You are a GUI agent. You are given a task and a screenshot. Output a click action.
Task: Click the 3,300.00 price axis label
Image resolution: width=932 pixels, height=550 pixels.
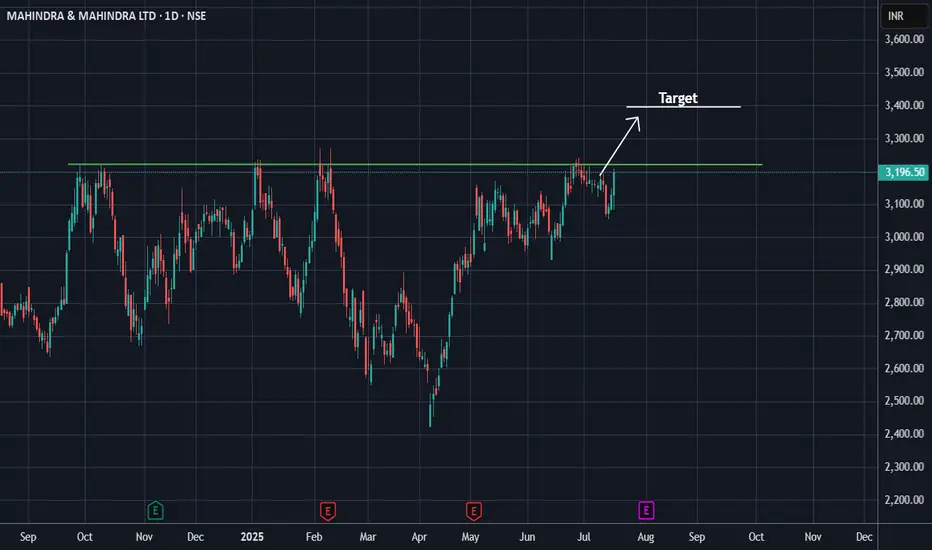click(904, 138)
